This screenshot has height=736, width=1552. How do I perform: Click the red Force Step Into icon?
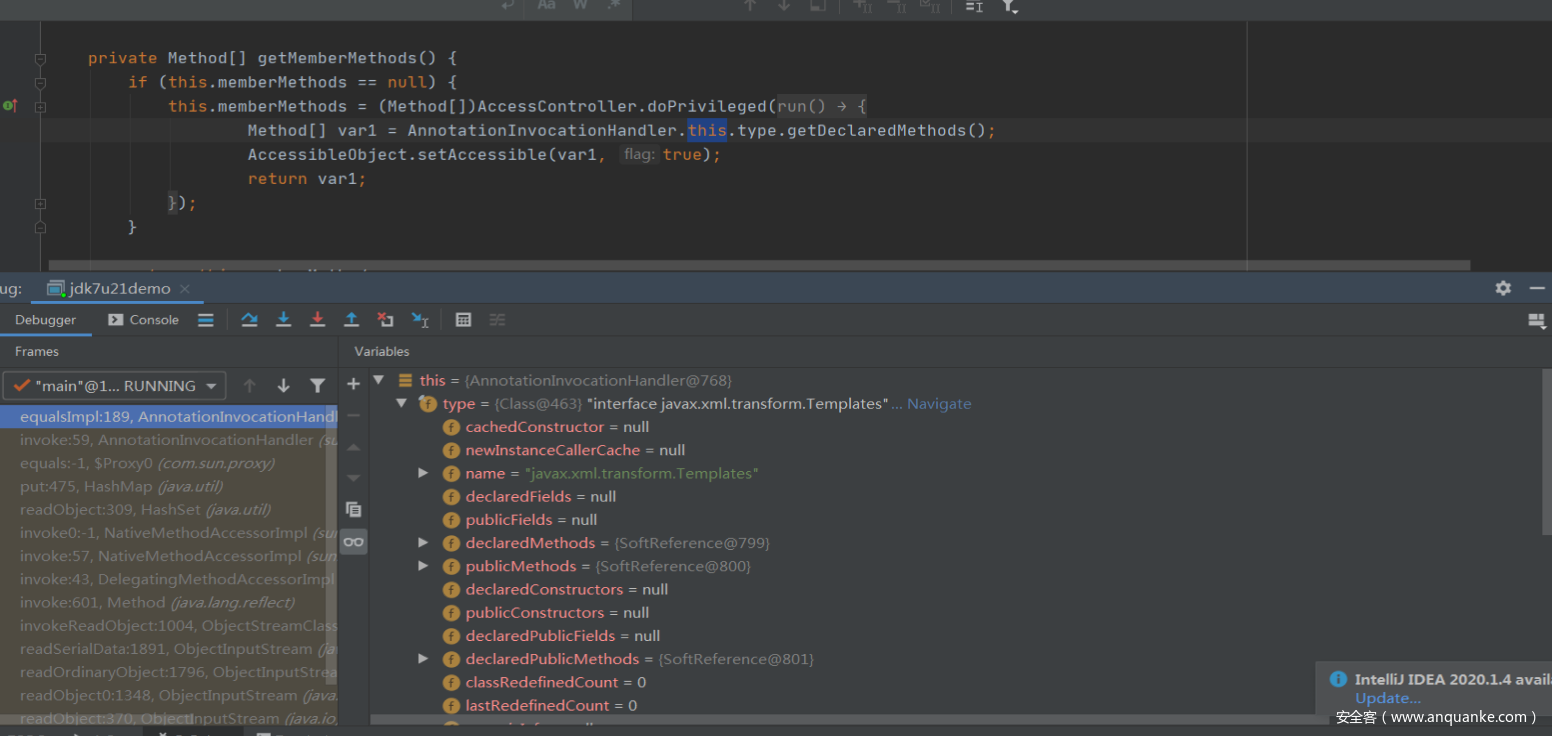pos(317,320)
